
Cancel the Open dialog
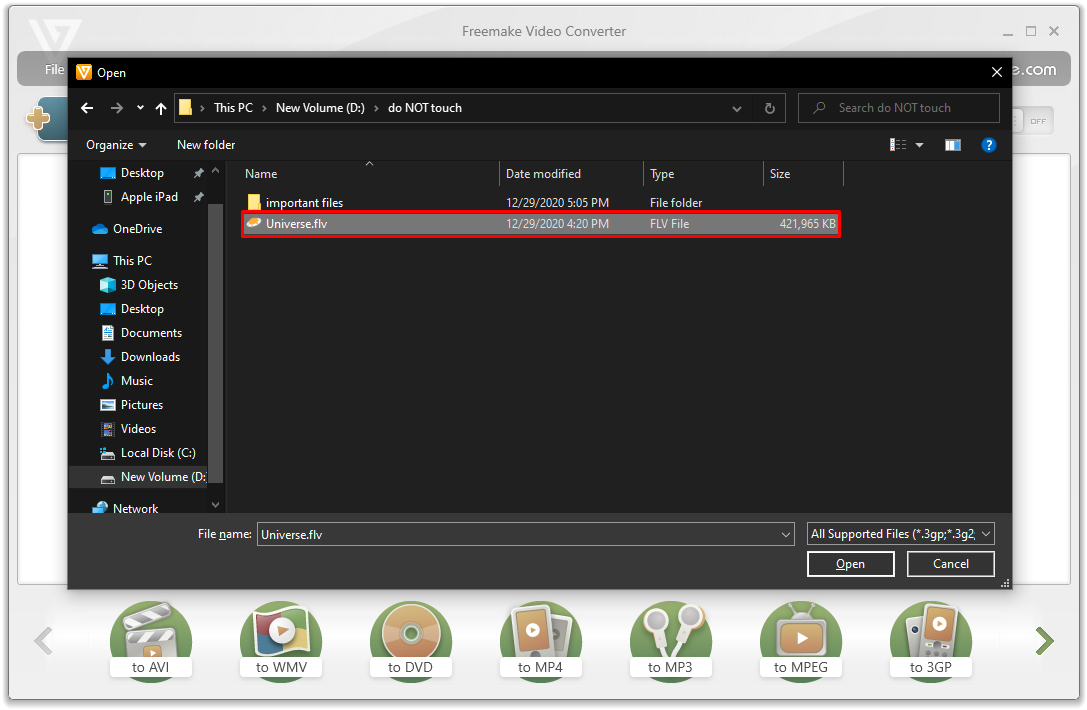coord(950,564)
